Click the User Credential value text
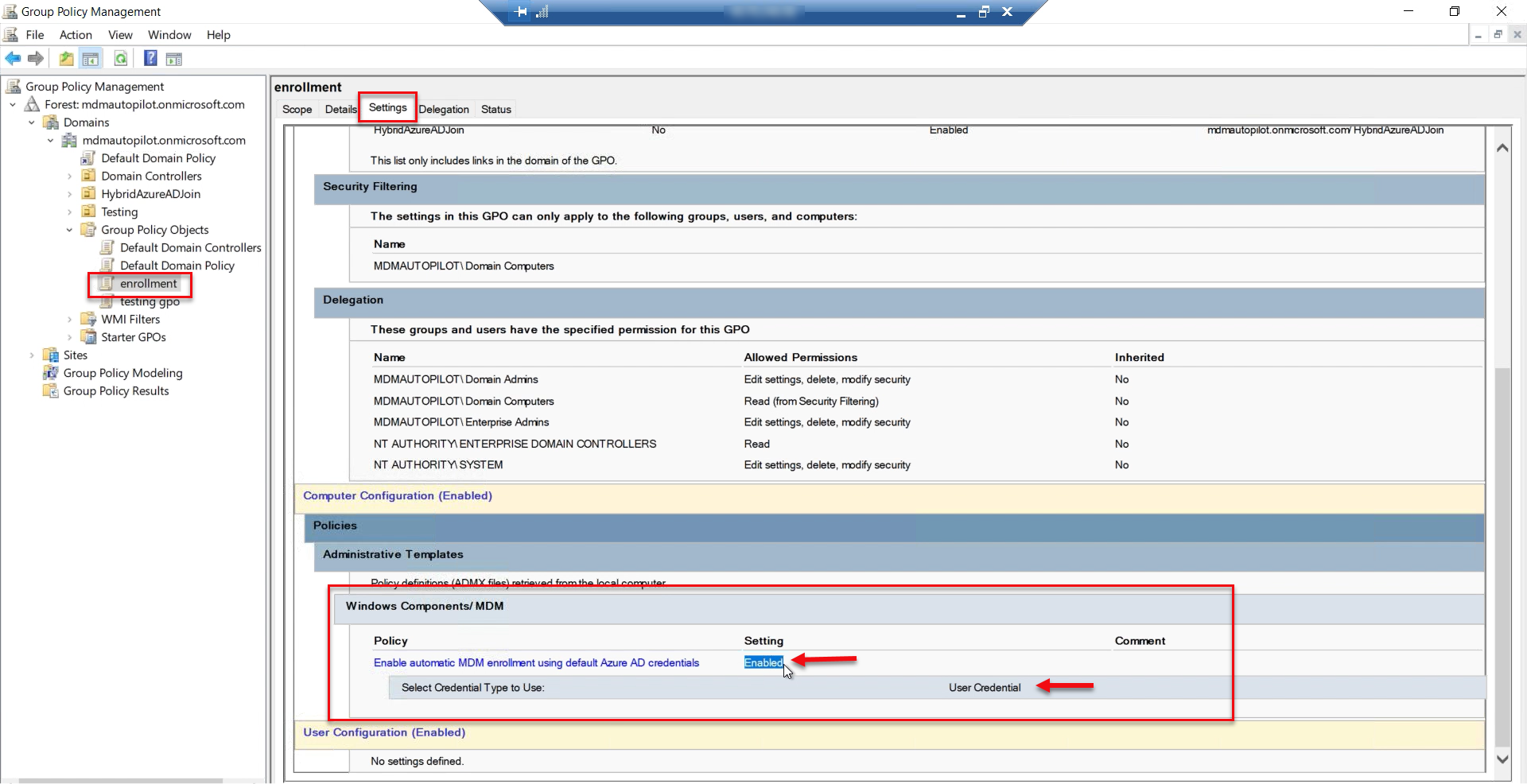The height and width of the screenshot is (784, 1527). (x=985, y=688)
